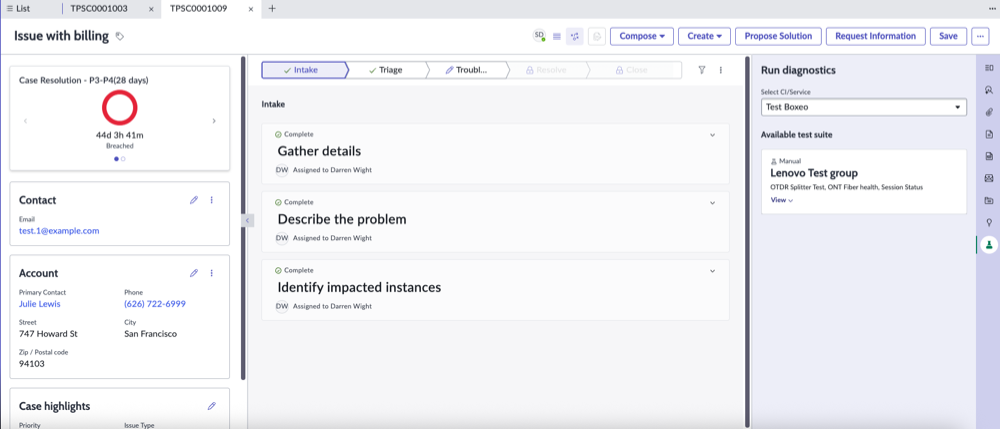Select the first SLA carousel dot
The width and height of the screenshot is (1000, 429).
[116, 159]
